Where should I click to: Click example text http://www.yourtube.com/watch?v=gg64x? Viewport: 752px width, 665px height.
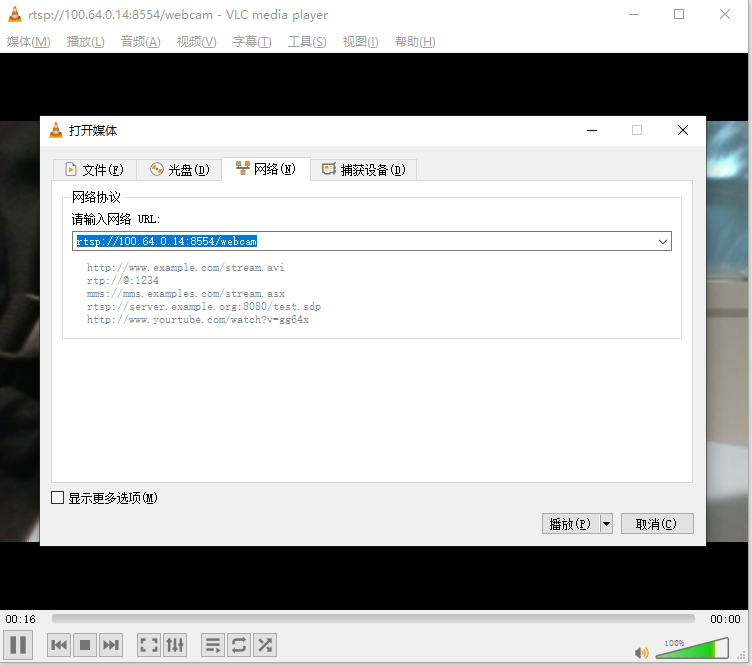click(x=198, y=319)
